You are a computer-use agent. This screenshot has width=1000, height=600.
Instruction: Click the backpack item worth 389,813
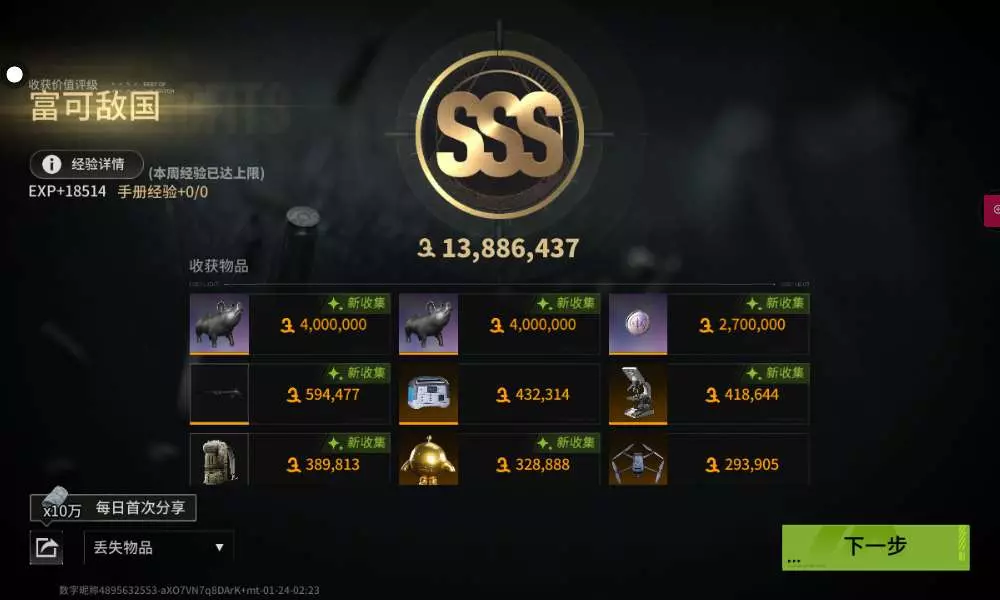[x=290, y=459]
